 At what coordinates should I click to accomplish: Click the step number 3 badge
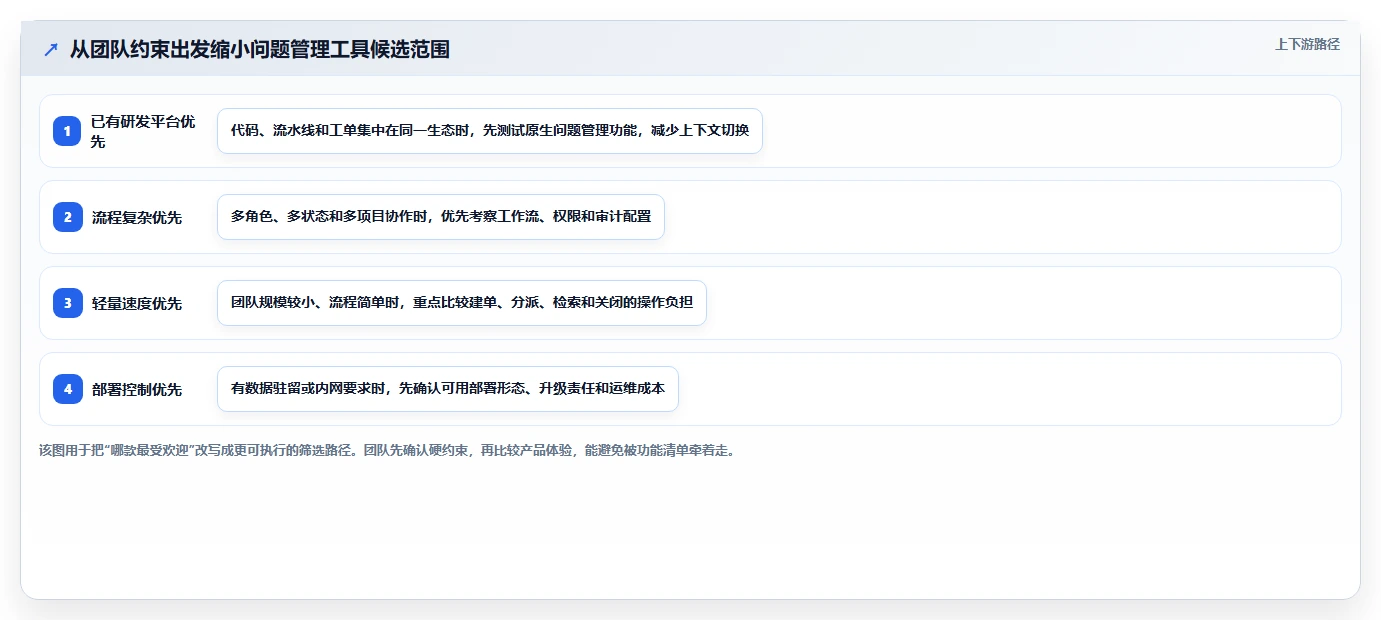[68, 303]
